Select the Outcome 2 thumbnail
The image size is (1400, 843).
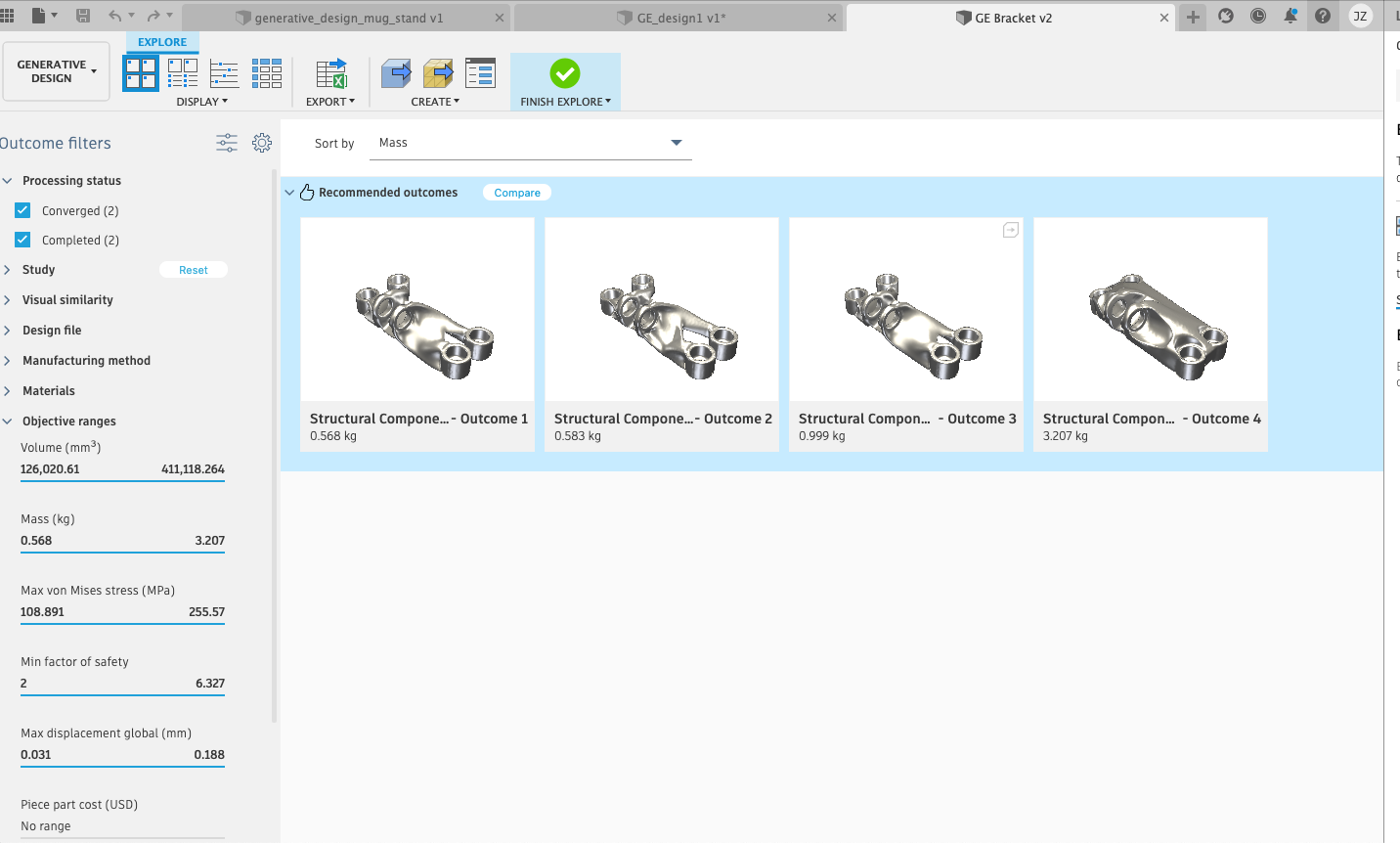point(662,310)
